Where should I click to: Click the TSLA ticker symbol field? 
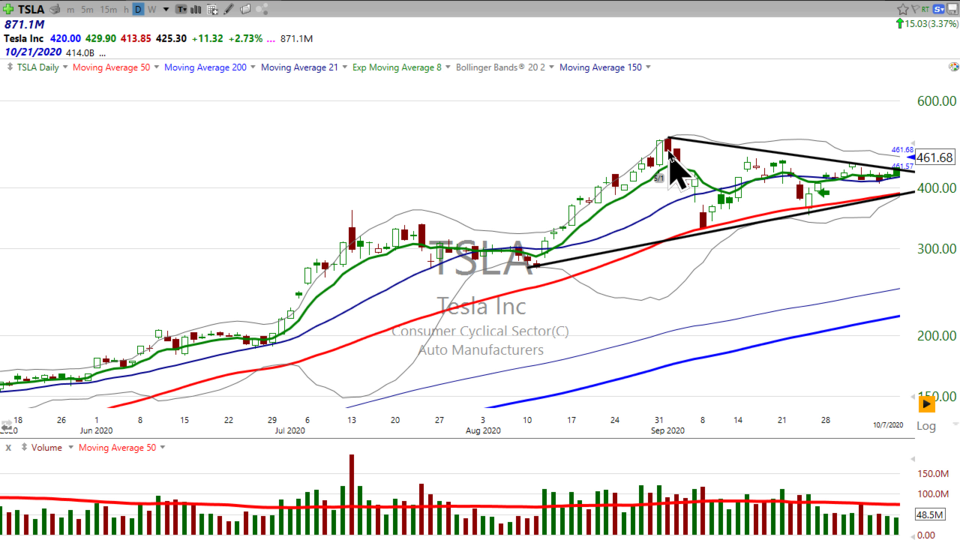pyautogui.click(x=31, y=9)
